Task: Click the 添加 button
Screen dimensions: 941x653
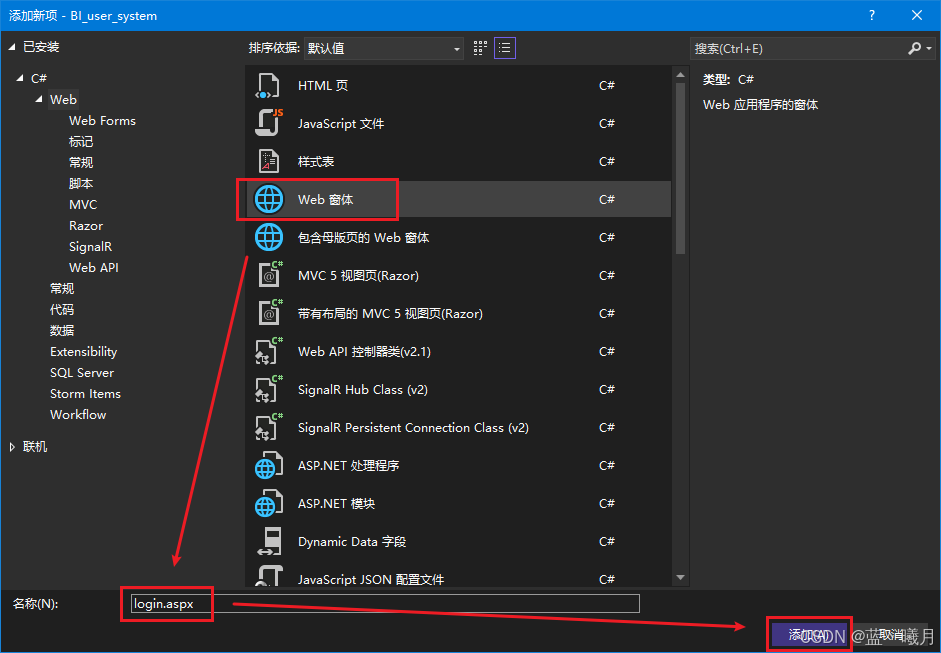Action: tap(809, 634)
